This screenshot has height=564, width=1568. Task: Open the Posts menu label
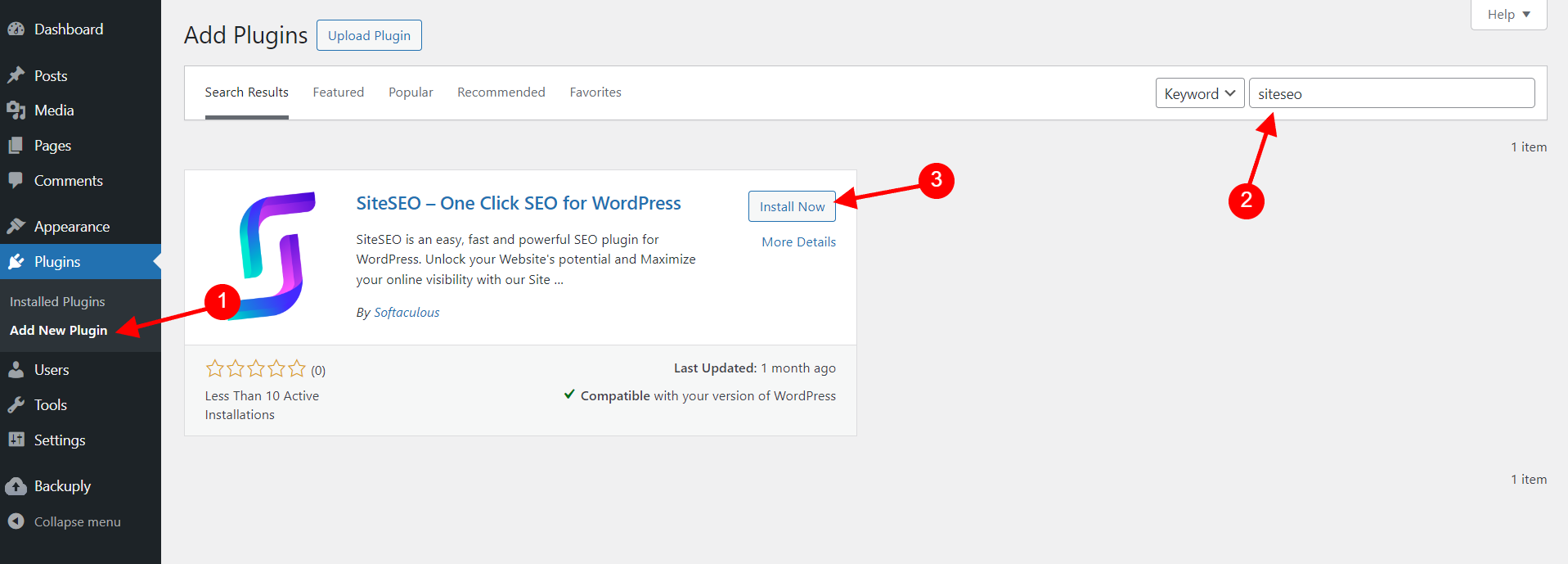[51, 76]
